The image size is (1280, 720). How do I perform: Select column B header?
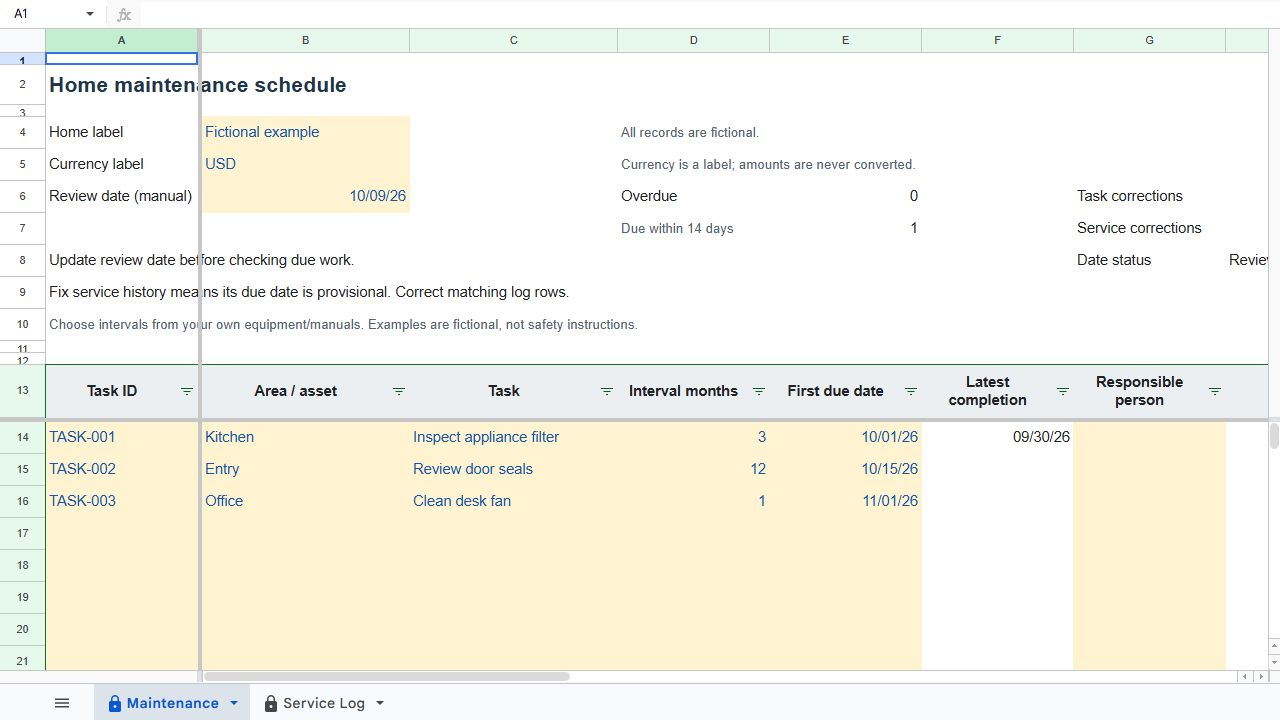305,40
